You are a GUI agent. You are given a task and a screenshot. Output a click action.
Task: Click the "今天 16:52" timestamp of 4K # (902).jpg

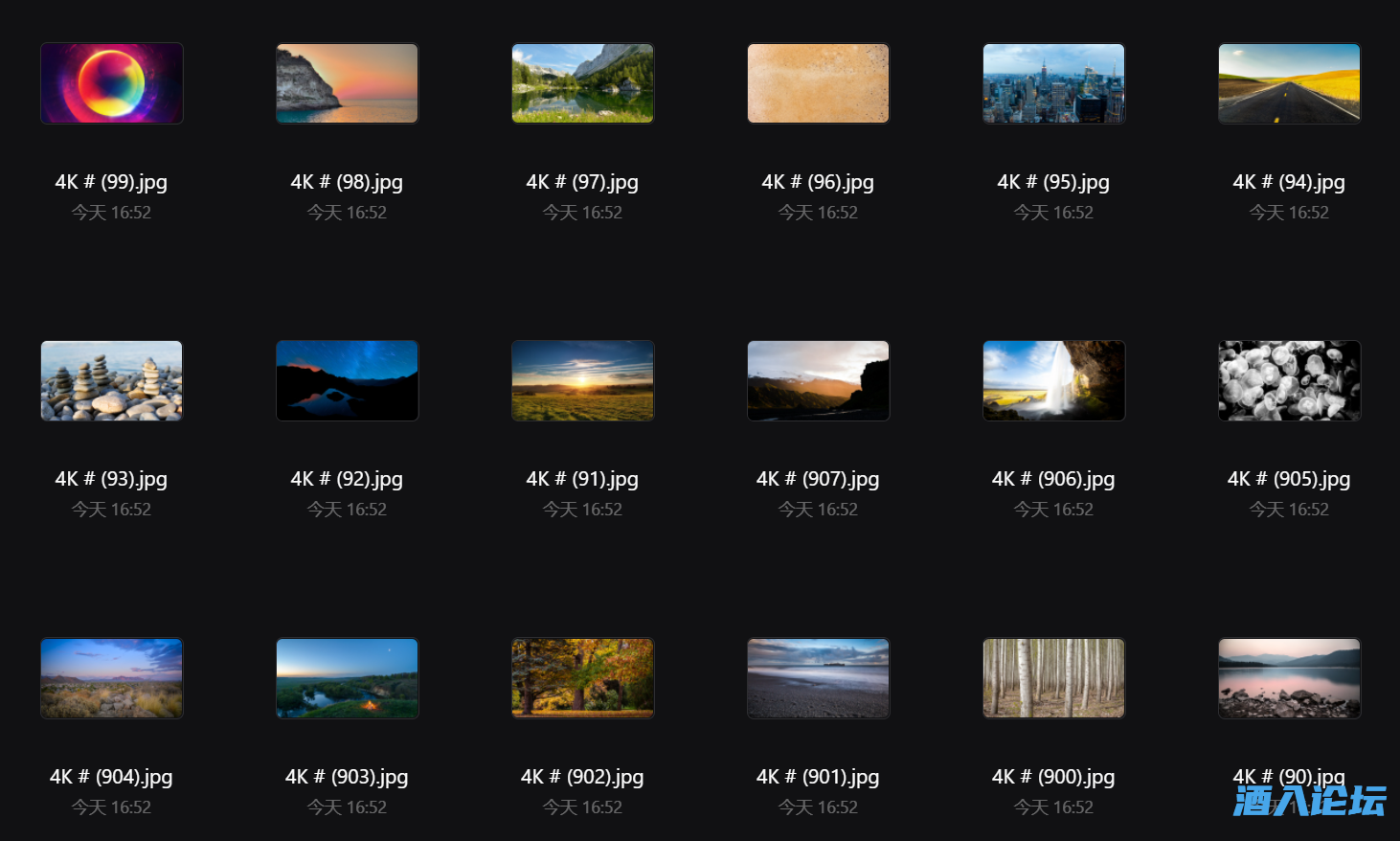(x=582, y=807)
